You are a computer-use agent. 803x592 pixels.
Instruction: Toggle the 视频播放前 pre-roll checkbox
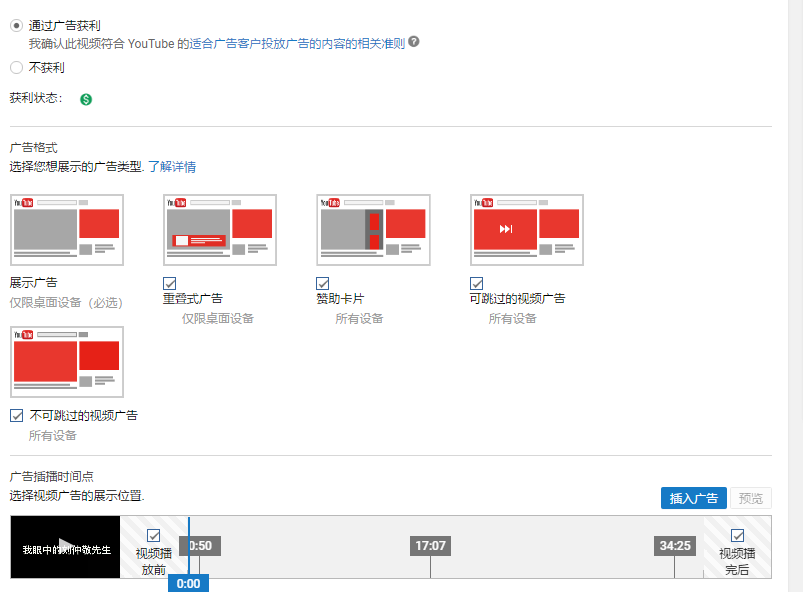pos(154,535)
